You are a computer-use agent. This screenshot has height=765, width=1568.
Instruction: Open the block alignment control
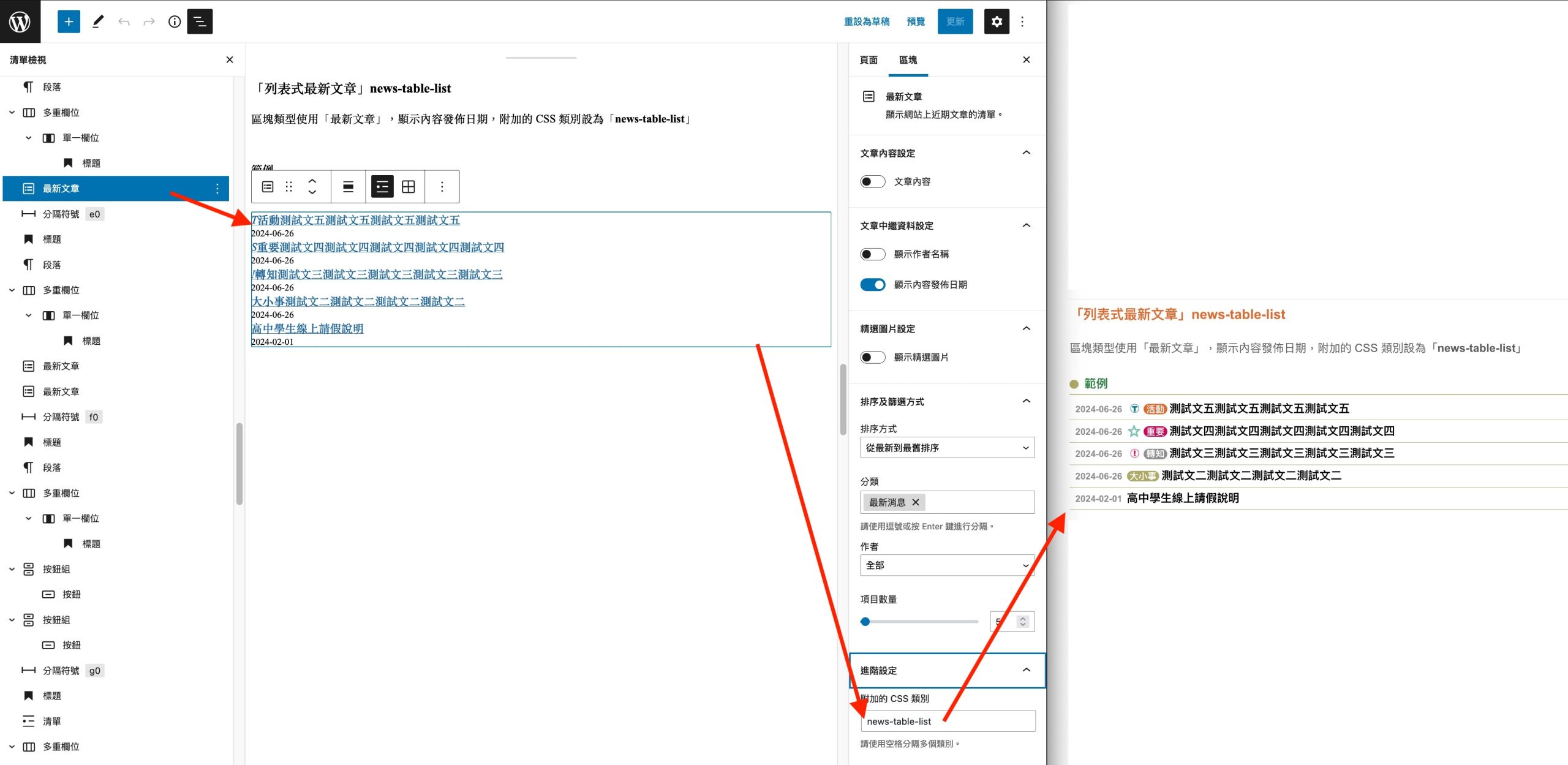(x=348, y=187)
